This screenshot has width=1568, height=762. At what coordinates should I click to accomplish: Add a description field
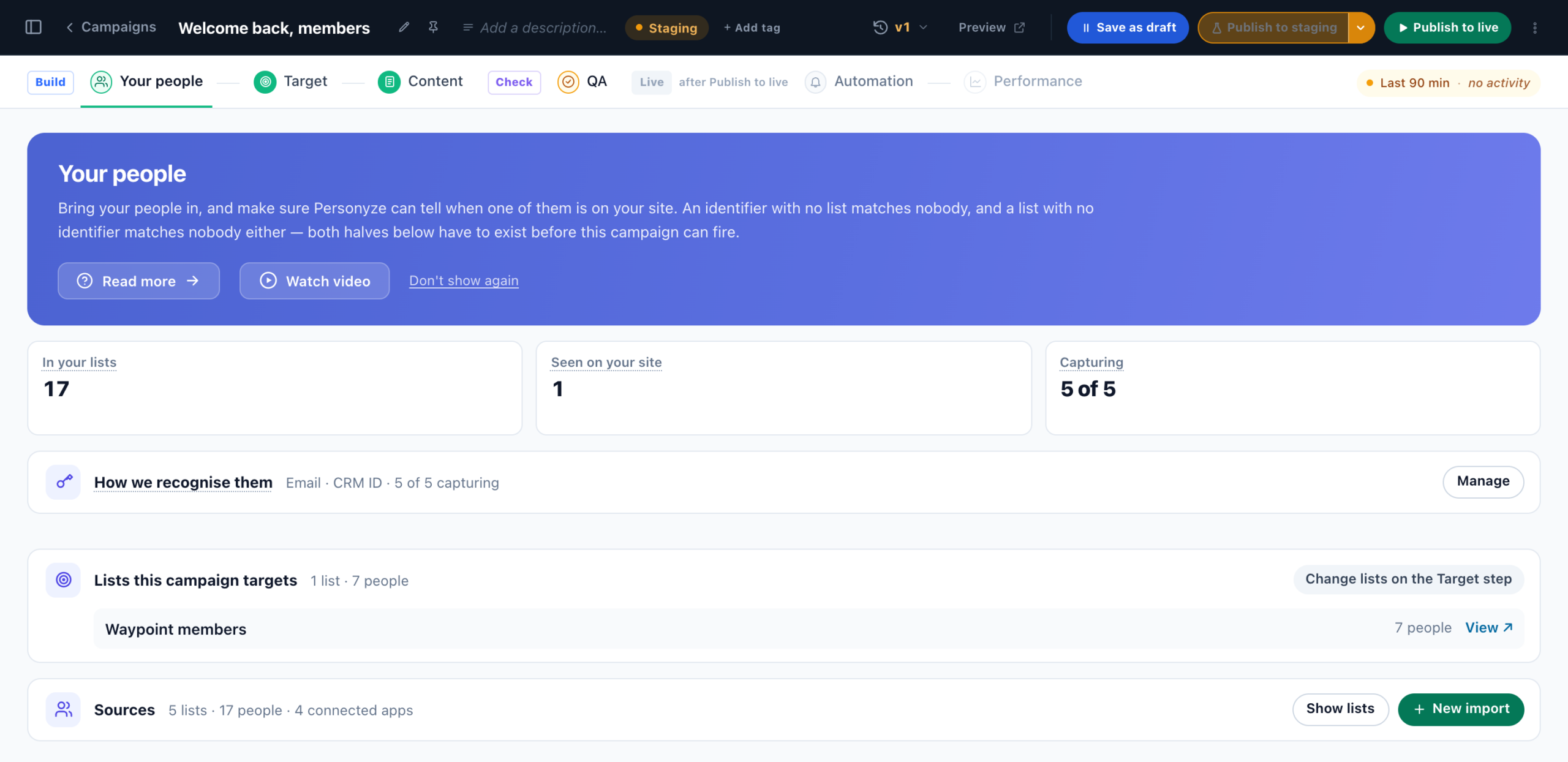click(535, 28)
